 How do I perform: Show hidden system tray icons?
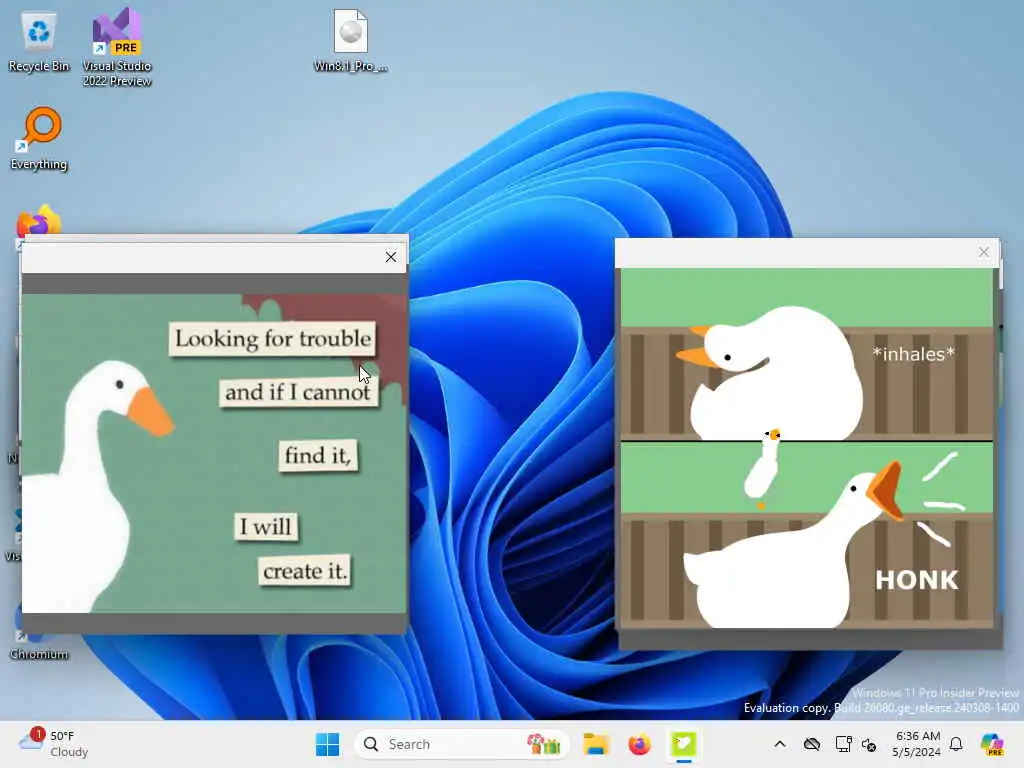click(x=780, y=744)
